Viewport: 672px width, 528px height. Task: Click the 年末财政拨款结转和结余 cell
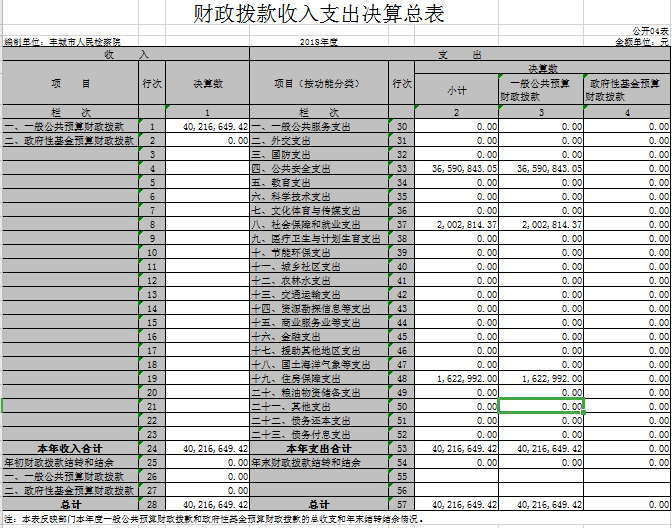[x=319, y=462]
